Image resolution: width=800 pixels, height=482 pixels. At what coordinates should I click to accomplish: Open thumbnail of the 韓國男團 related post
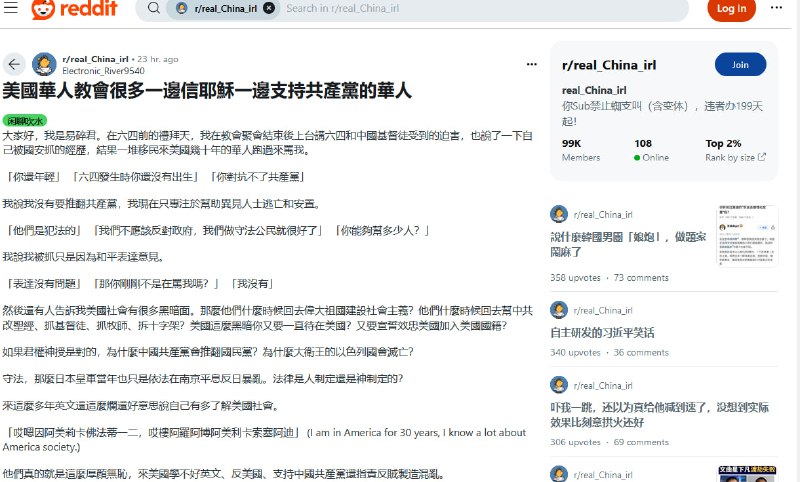tap(747, 236)
